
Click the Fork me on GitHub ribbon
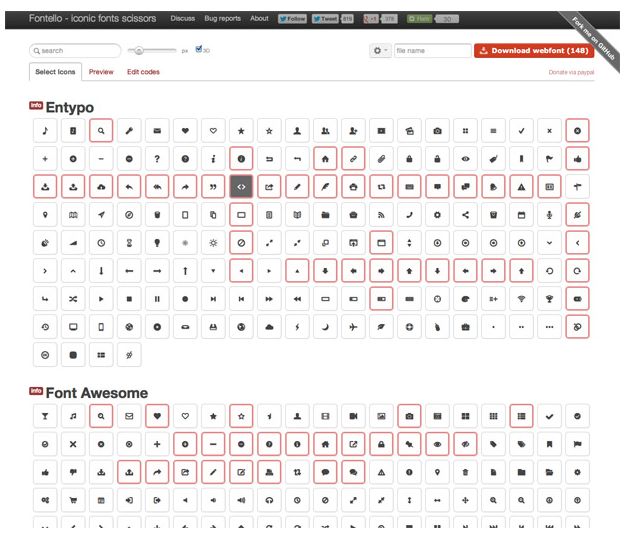coord(593,39)
